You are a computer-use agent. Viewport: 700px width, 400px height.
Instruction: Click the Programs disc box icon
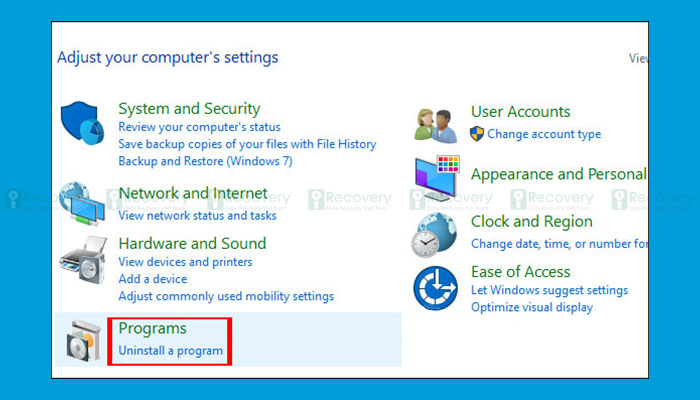[83, 341]
